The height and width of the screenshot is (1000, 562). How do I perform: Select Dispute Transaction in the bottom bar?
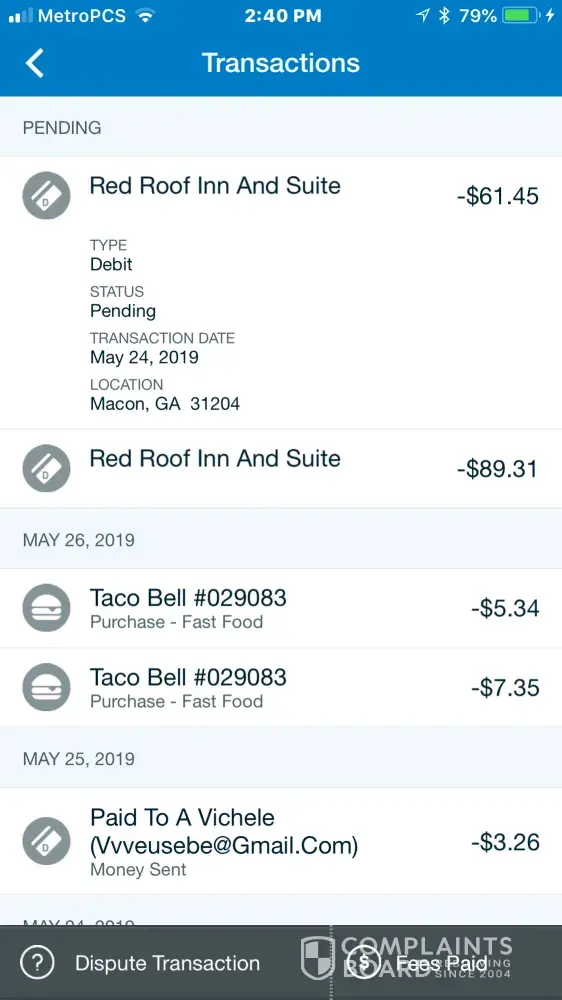167,963
